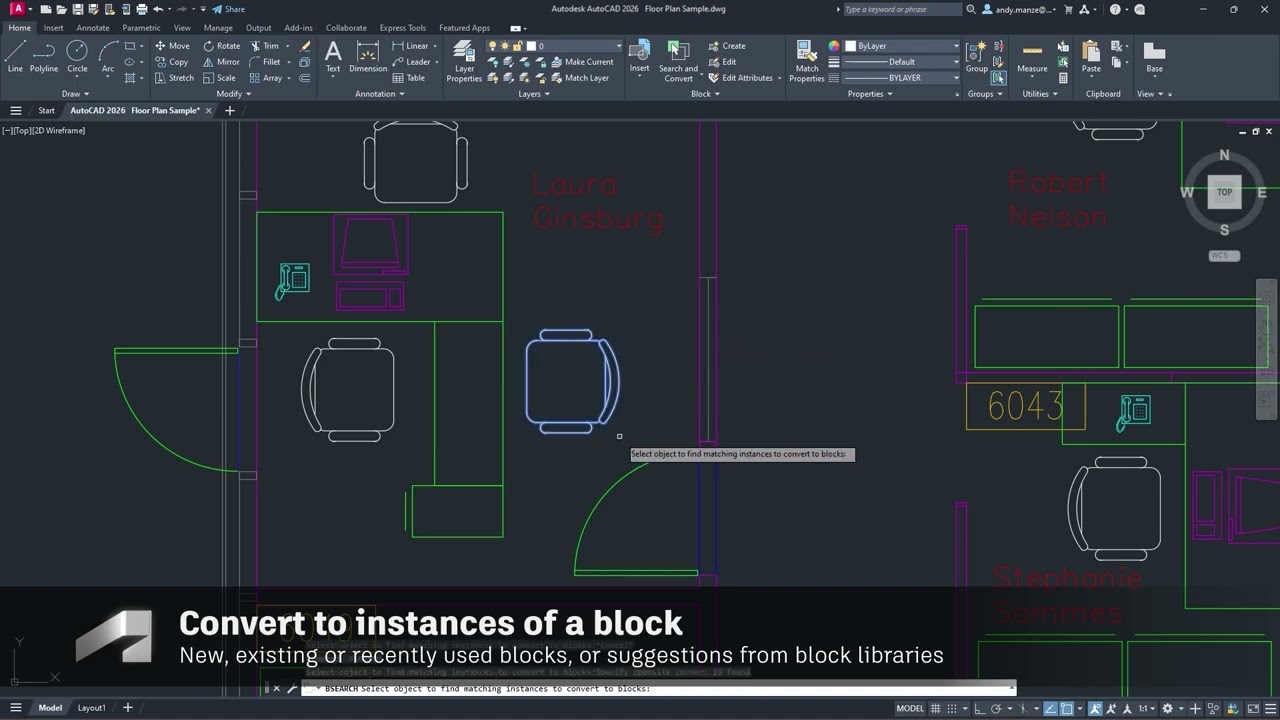Activate the Mirror command
The height and width of the screenshot is (720, 1280).
click(x=222, y=62)
